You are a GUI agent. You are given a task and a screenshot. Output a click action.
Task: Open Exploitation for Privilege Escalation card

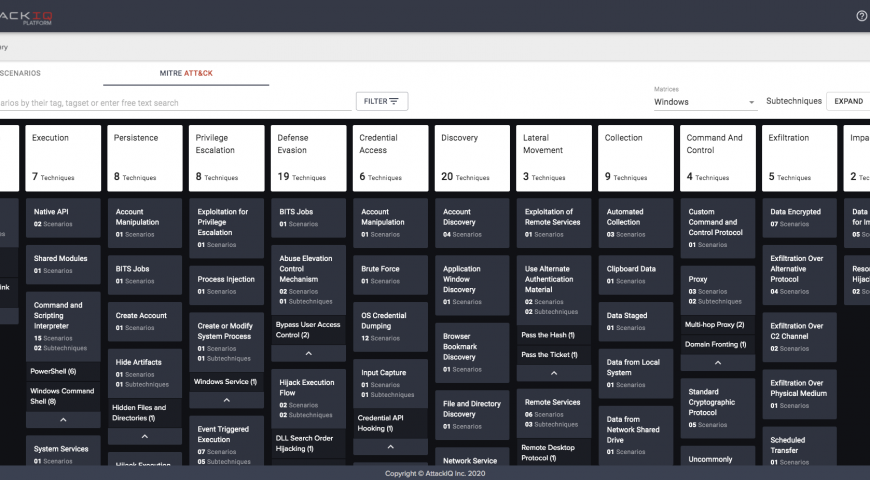coord(226,228)
